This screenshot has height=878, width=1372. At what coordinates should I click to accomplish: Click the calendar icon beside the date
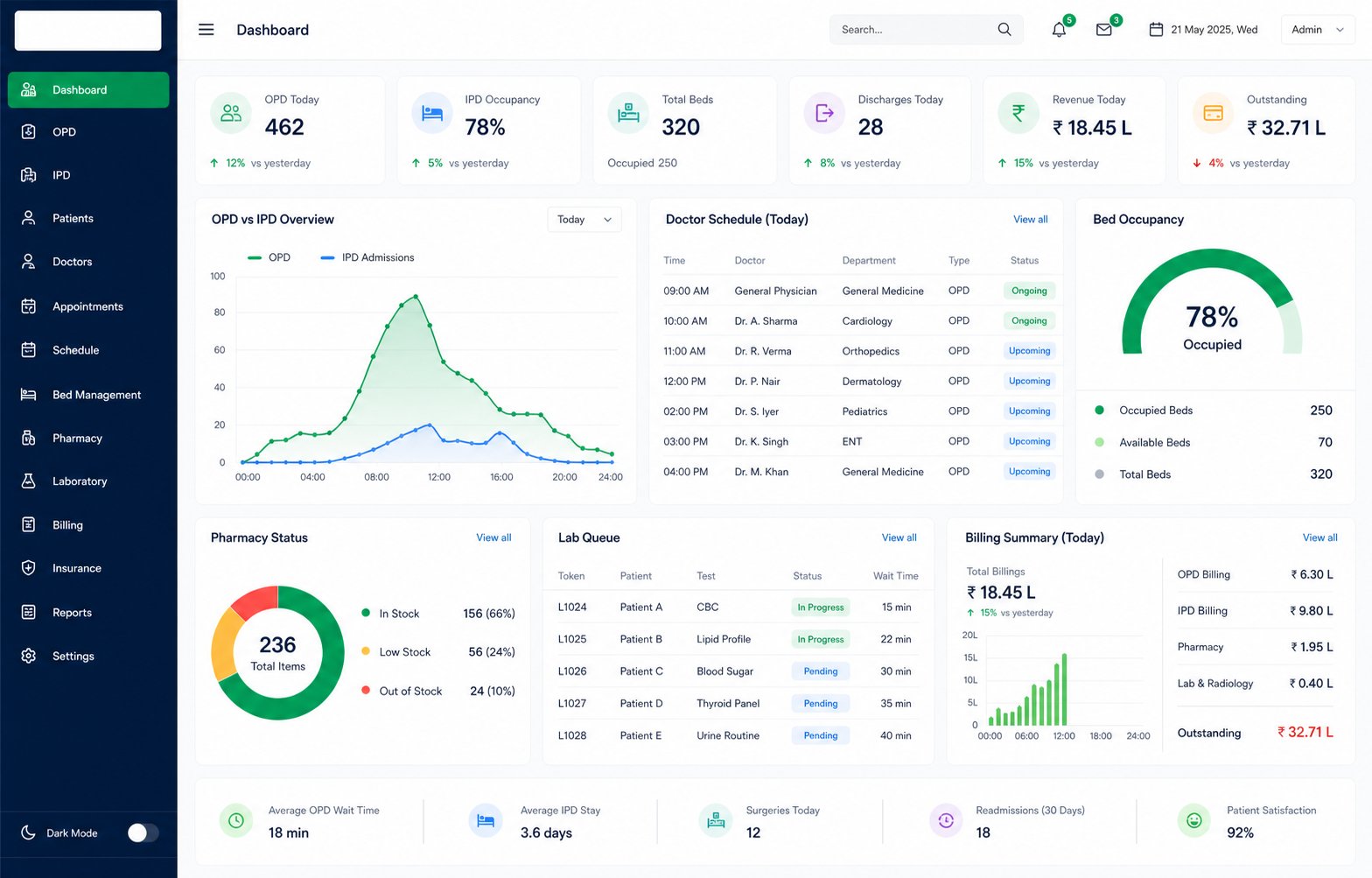(x=1156, y=30)
